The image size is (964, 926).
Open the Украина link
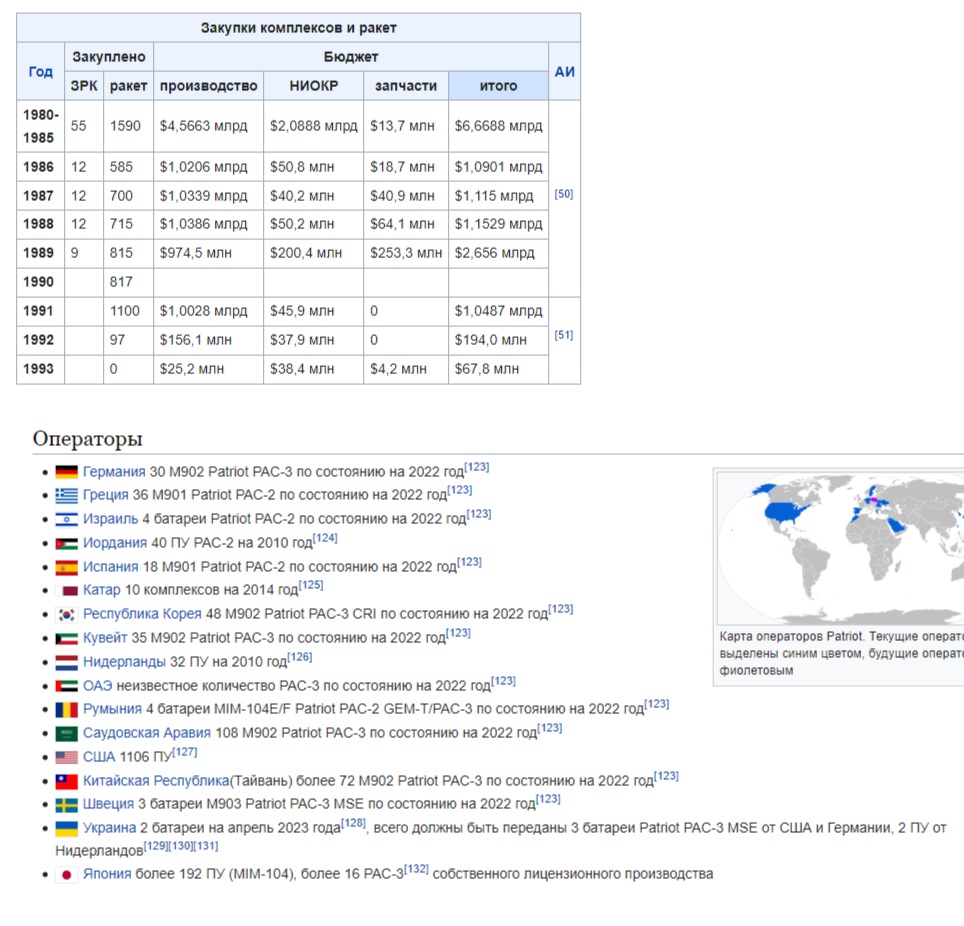(109, 828)
